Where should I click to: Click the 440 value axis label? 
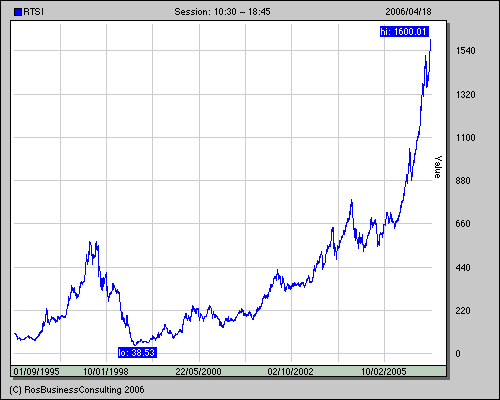[463, 268]
